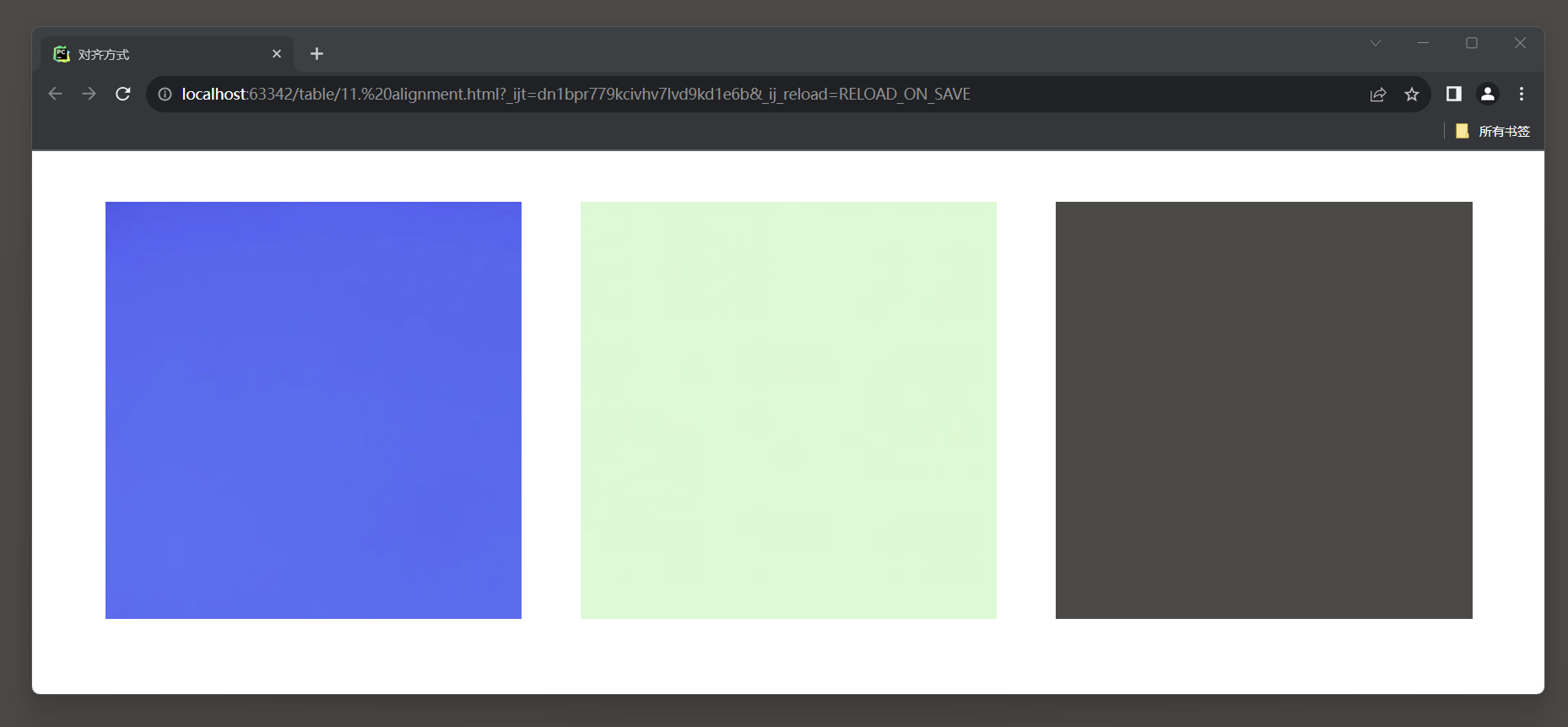Share this page via the share icon

(x=1378, y=95)
